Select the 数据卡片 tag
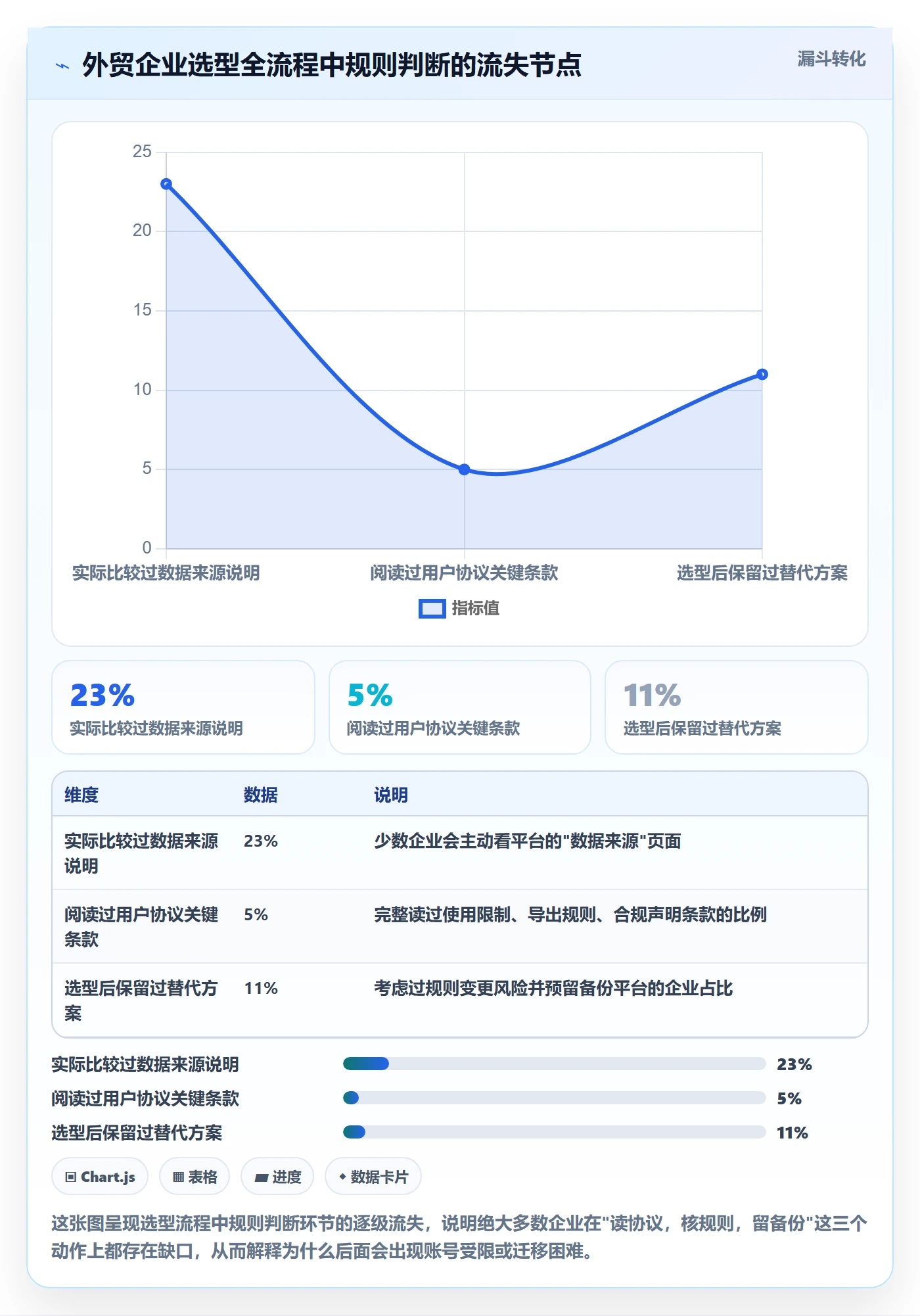Image resolution: width=920 pixels, height=1316 pixels. [373, 1177]
